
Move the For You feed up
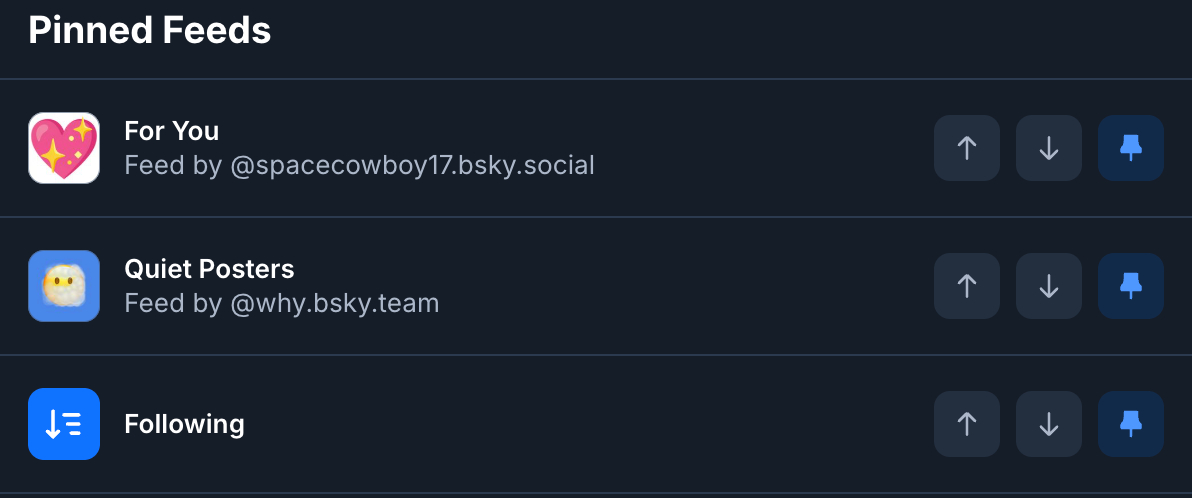(967, 148)
